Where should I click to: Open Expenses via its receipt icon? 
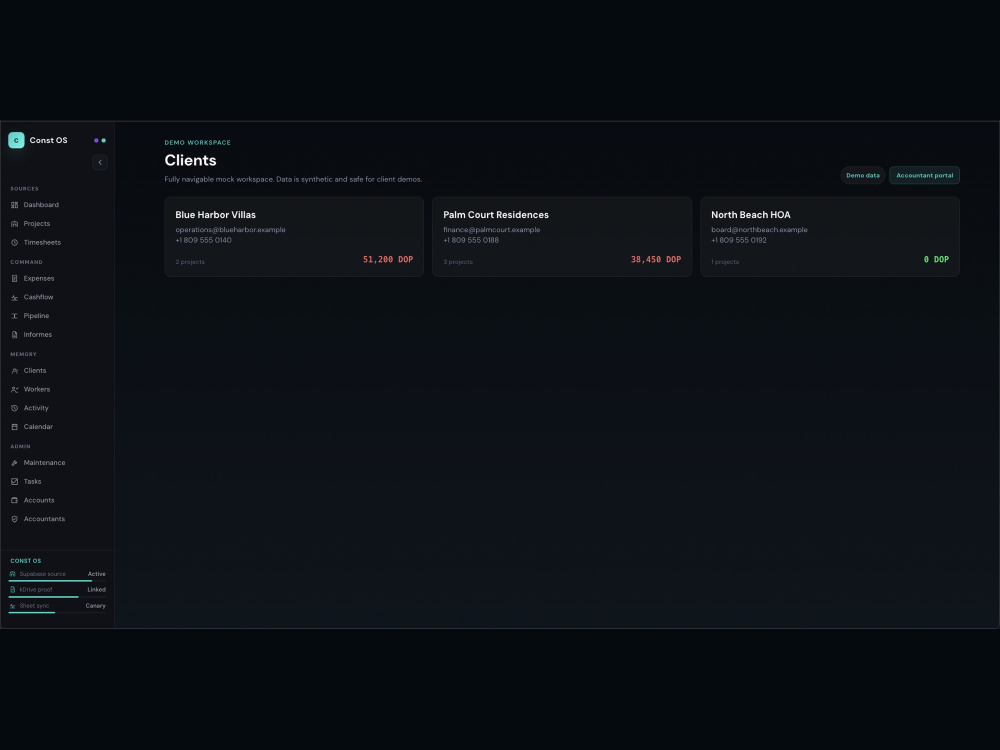[15, 279]
